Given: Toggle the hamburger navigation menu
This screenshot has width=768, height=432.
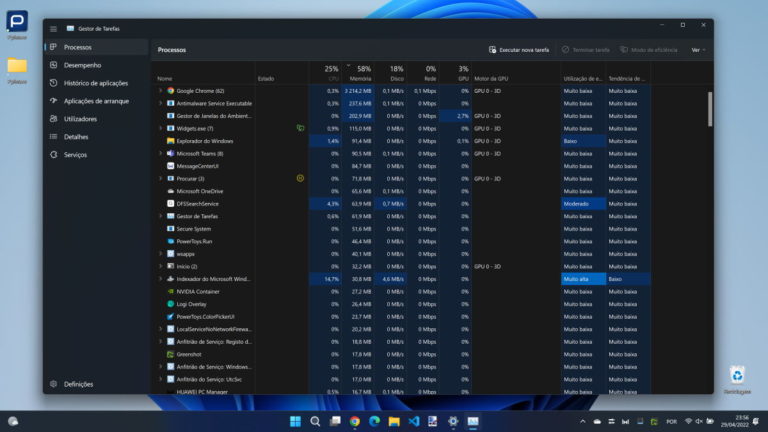Looking at the screenshot, I should coord(53,28).
